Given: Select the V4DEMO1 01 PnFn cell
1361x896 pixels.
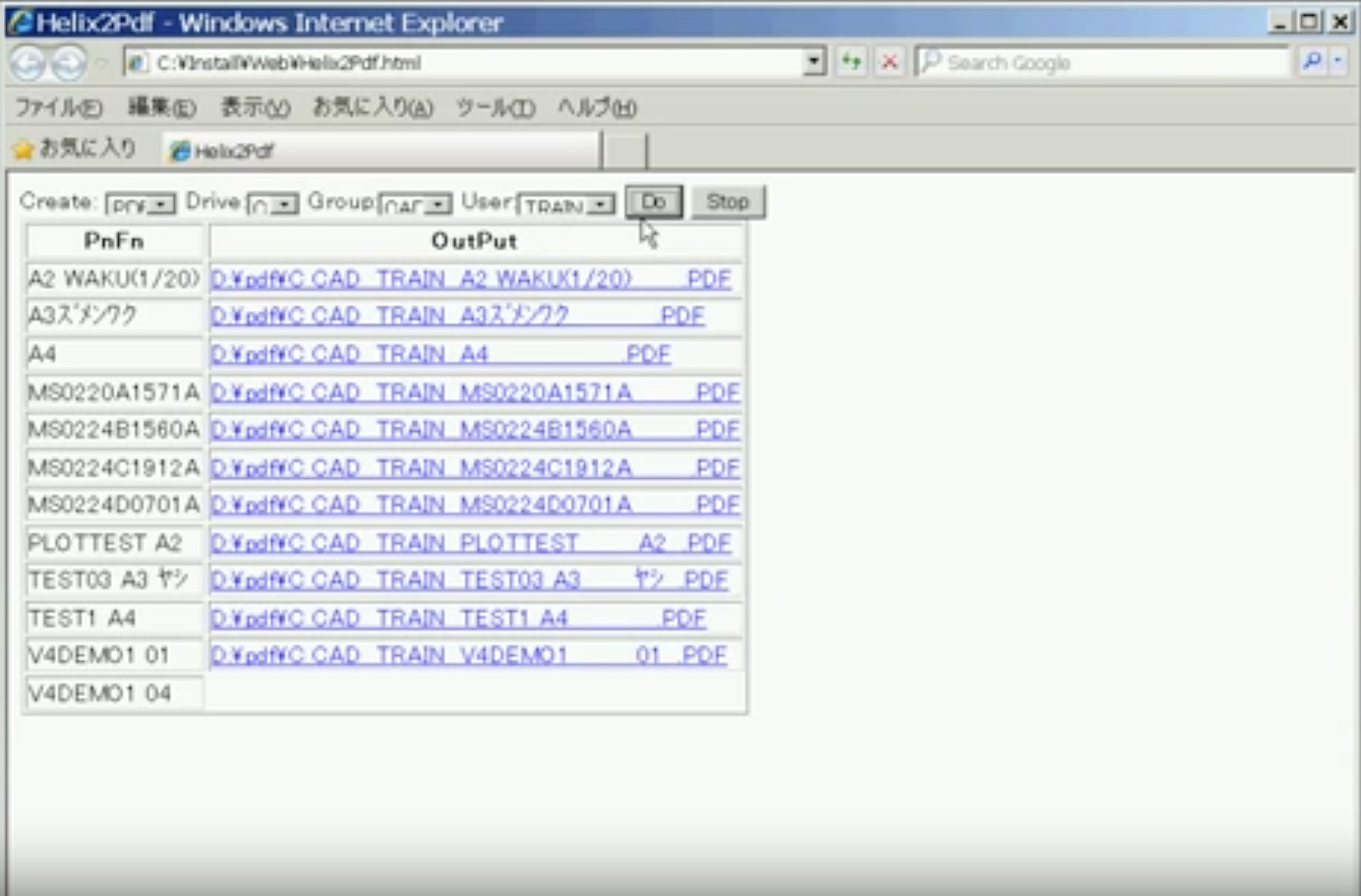Looking at the screenshot, I should [114, 655].
